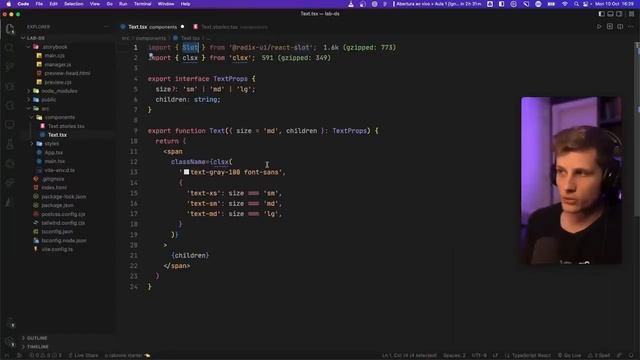The height and width of the screenshot is (360, 640).
Task: Open Text.stories.tsx in the explorer tree
Action: (x=66, y=126)
